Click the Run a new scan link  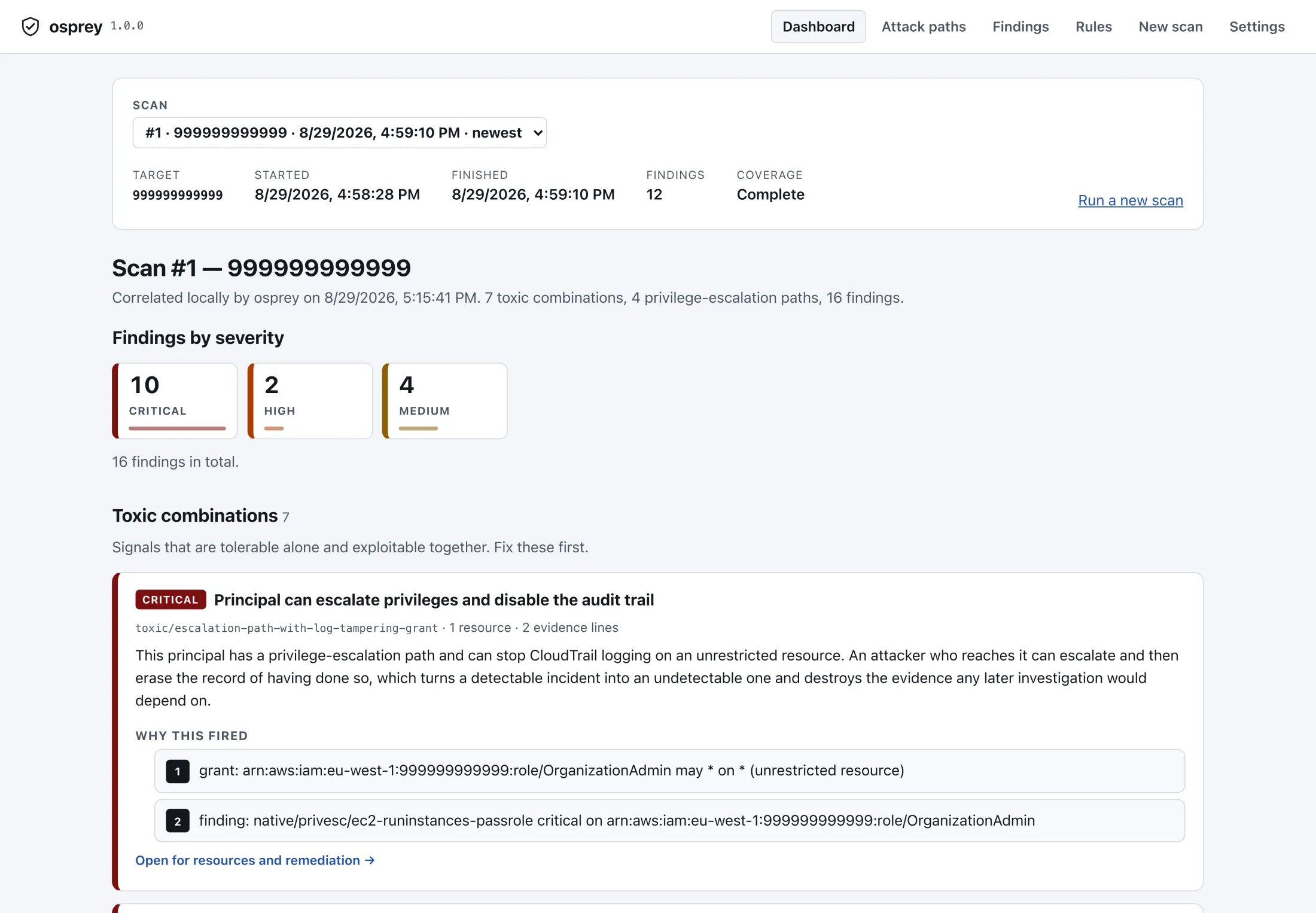click(x=1131, y=200)
